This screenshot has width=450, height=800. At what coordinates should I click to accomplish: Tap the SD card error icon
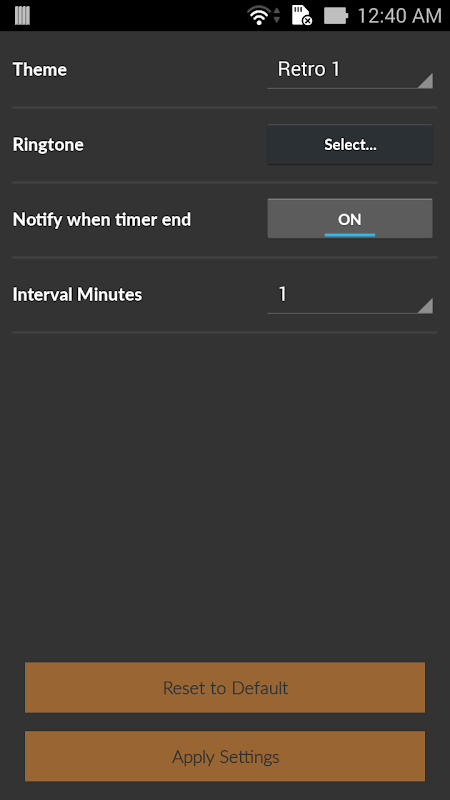pos(302,15)
